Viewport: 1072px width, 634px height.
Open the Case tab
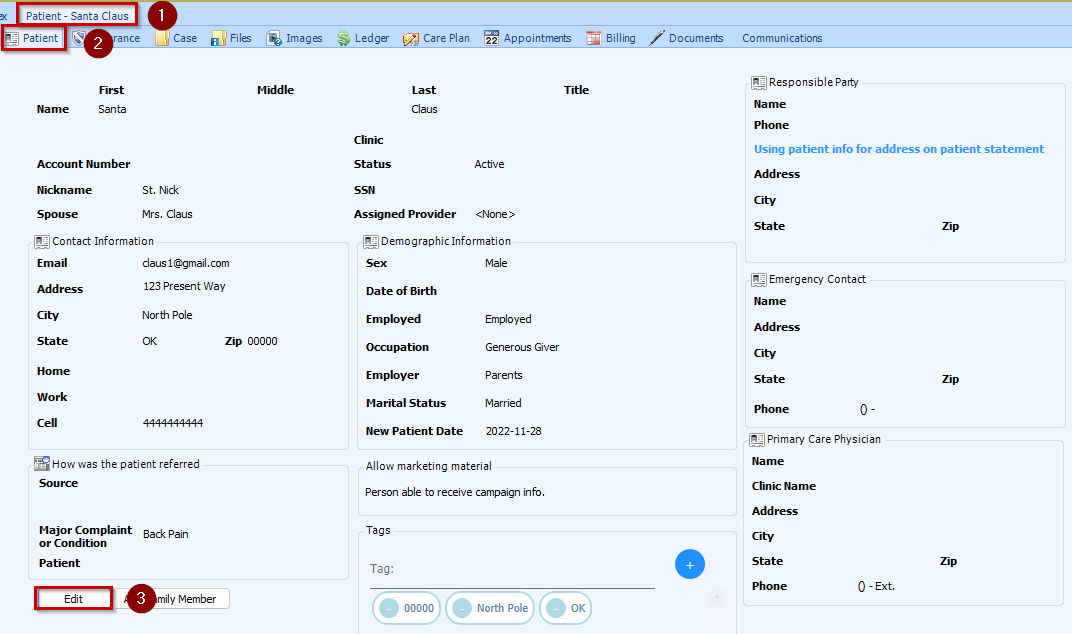coord(176,38)
